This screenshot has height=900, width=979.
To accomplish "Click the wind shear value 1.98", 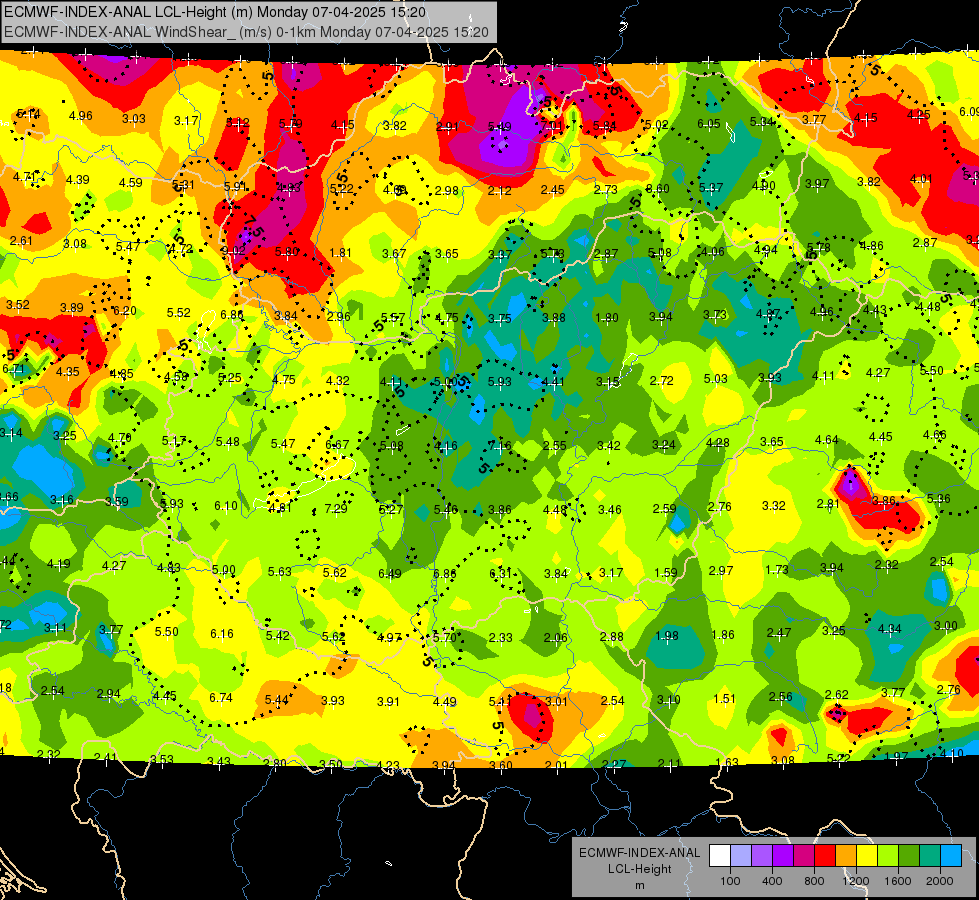I will pyautogui.click(x=667, y=635).
